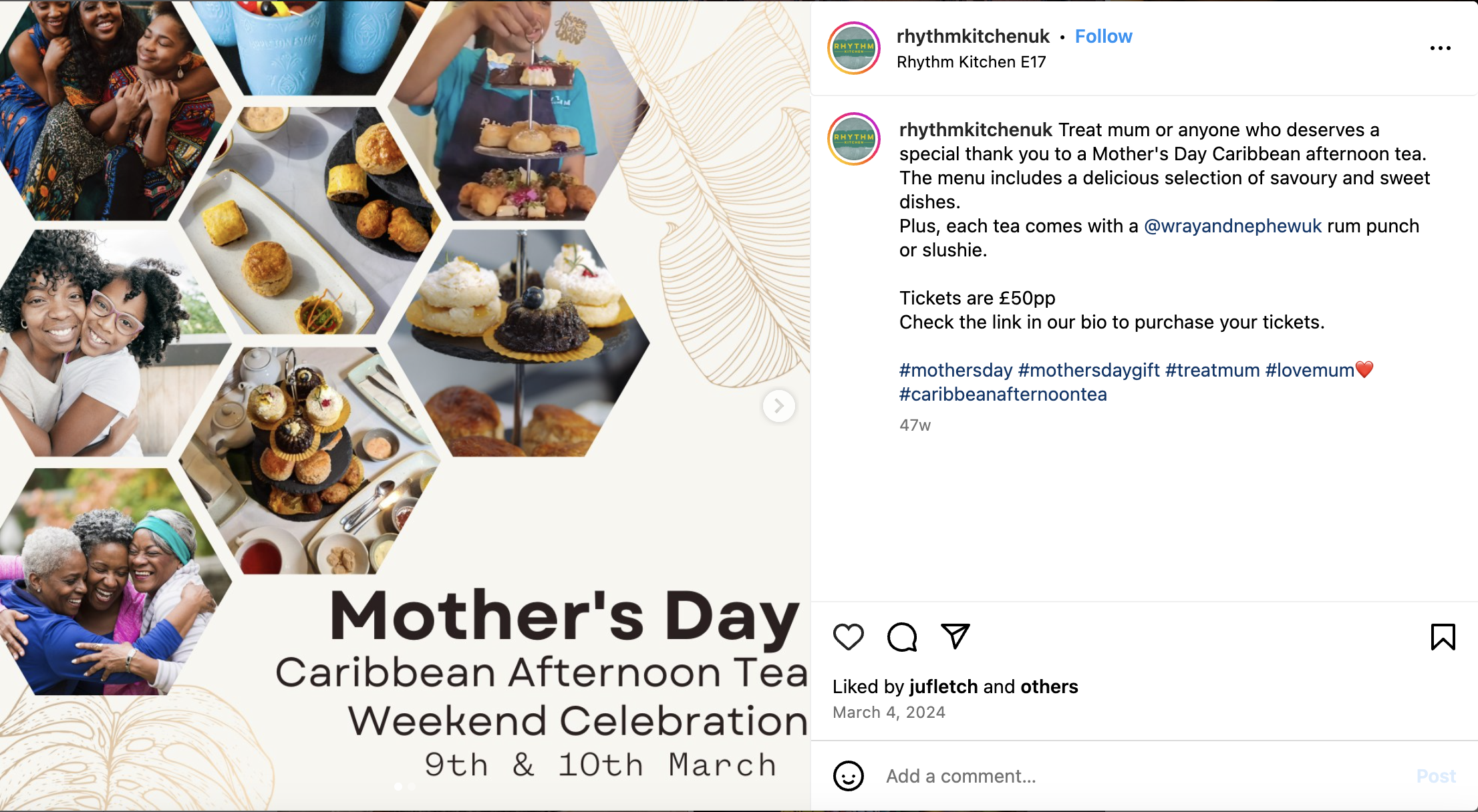Save the post with the bookmark icon
The height and width of the screenshot is (812, 1478).
coord(1443,636)
